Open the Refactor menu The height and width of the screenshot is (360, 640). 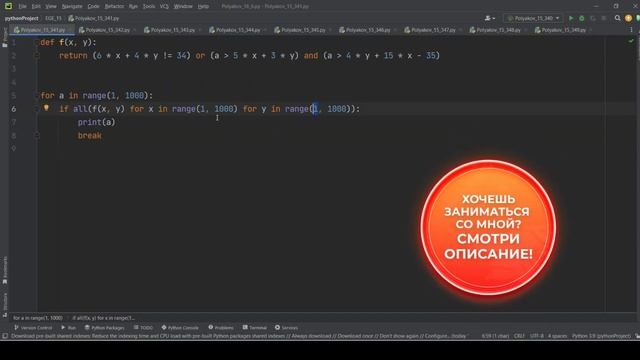(x=114, y=6)
